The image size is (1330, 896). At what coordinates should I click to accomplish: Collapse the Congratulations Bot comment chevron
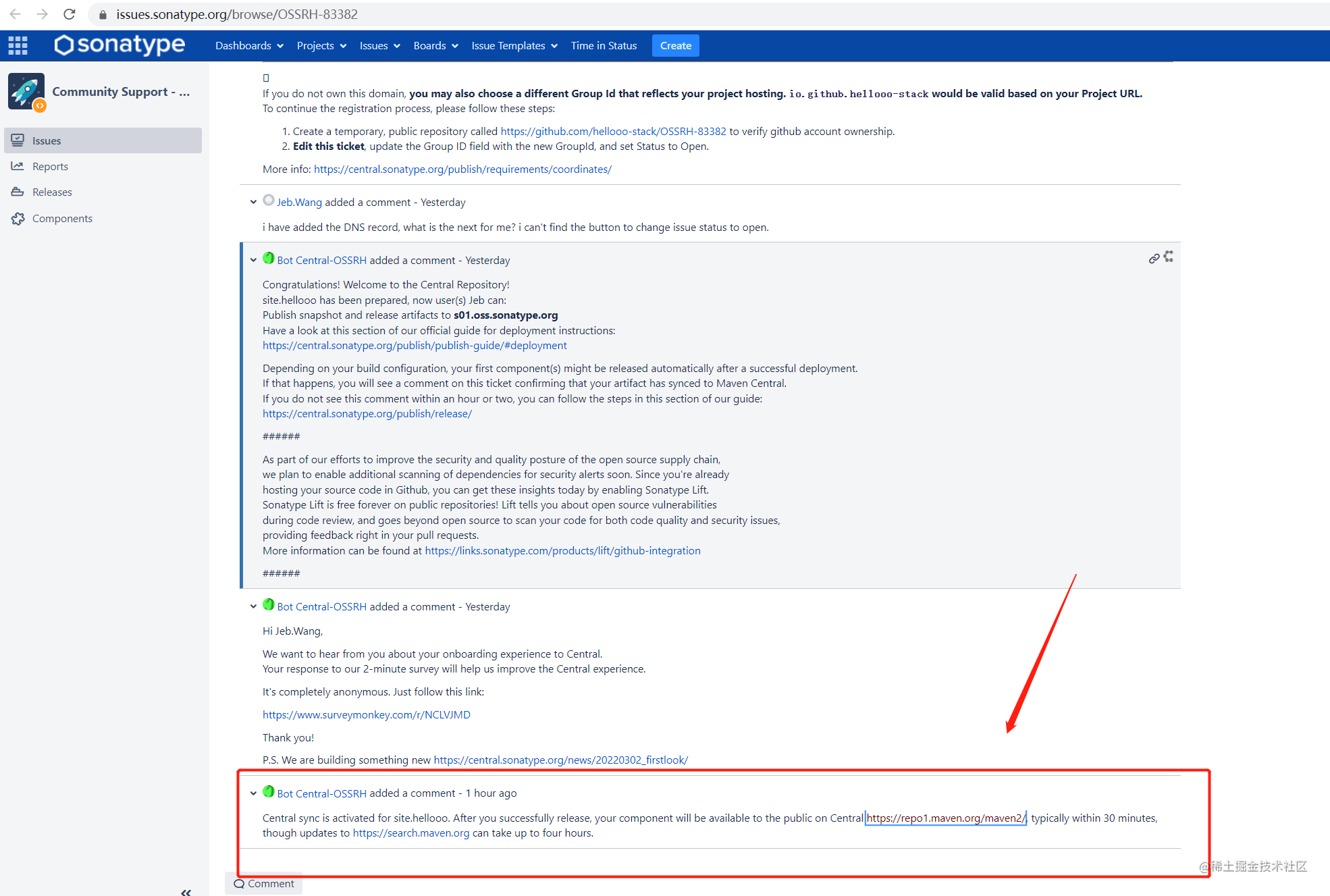[253, 260]
